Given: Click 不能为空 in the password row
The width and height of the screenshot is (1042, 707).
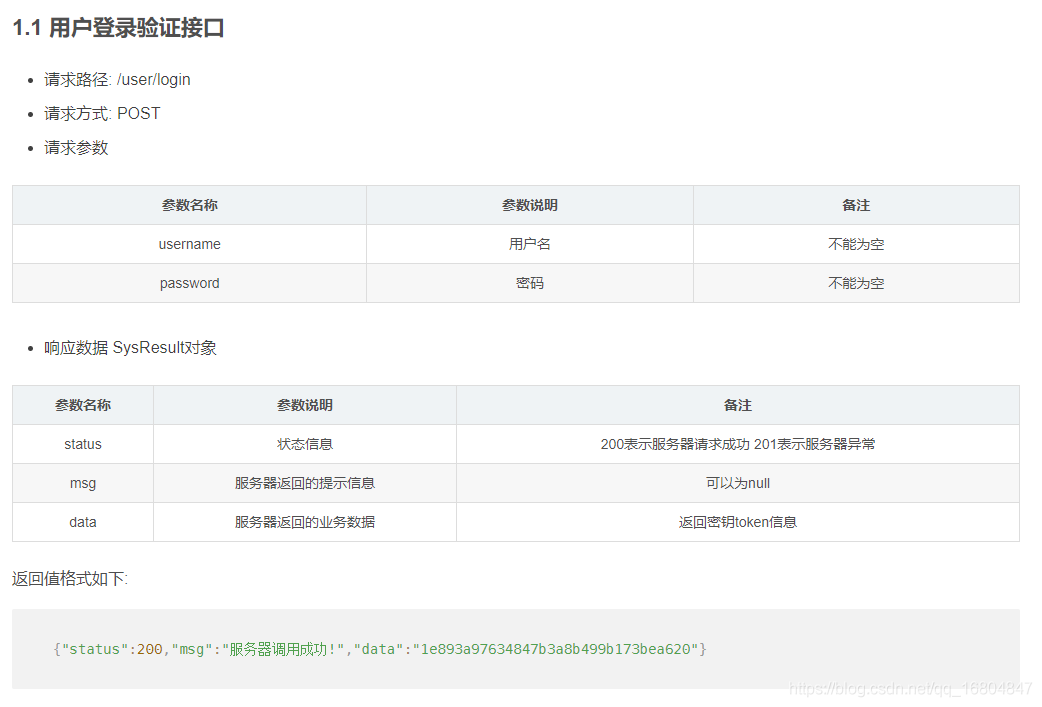Looking at the screenshot, I should (856, 283).
